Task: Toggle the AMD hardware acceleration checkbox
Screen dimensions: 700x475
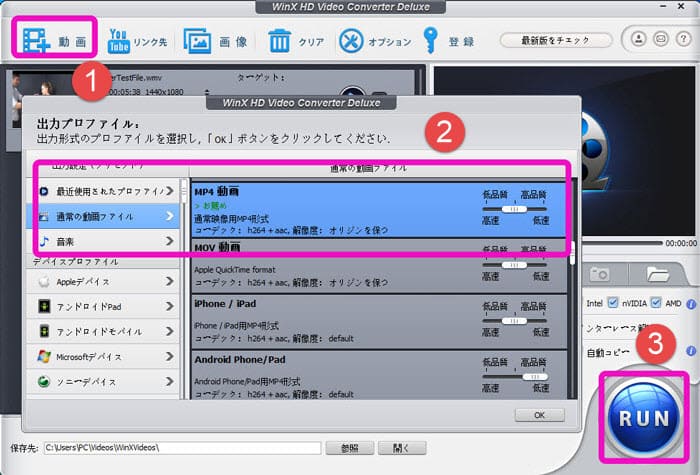Action: pyautogui.click(x=655, y=303)
